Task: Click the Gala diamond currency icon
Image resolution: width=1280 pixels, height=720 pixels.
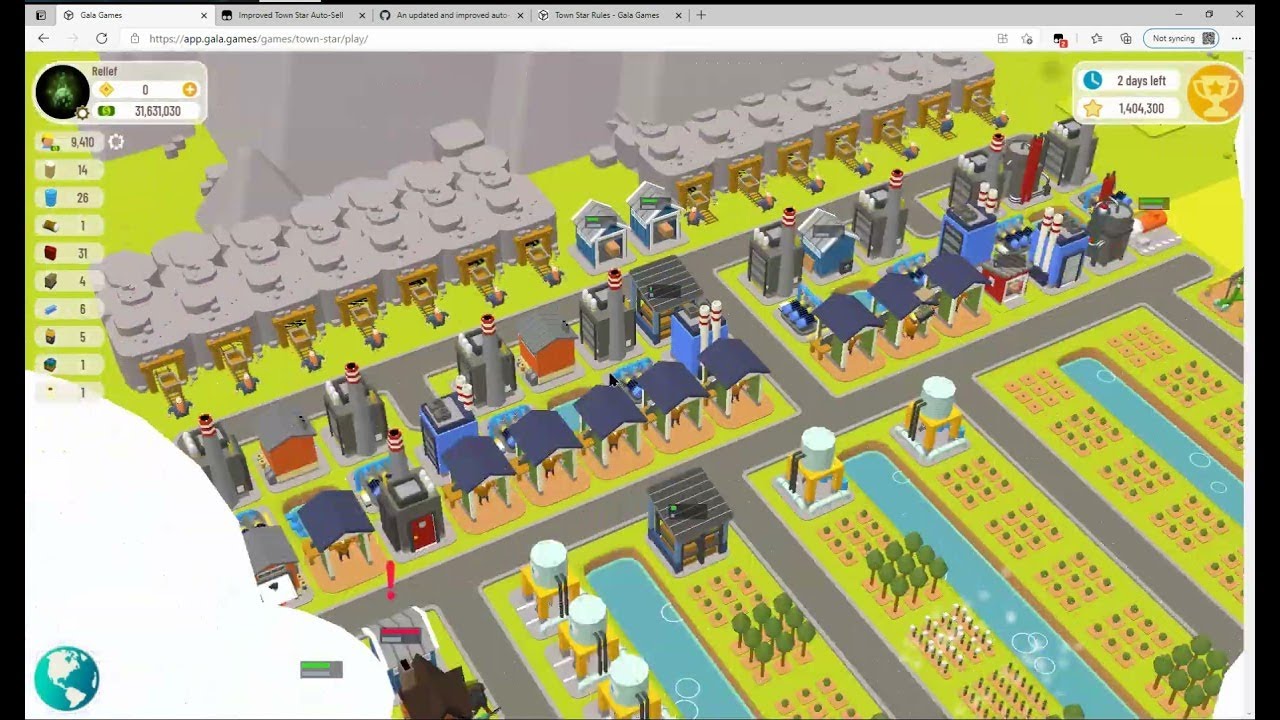Action: (x=106, y=90)
